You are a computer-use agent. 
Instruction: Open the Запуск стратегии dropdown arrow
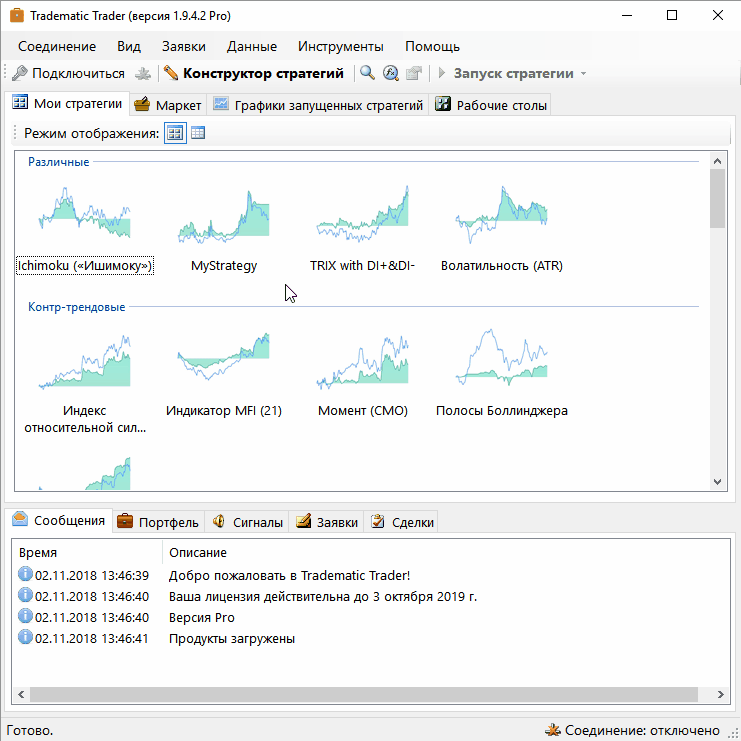point(583,74)
